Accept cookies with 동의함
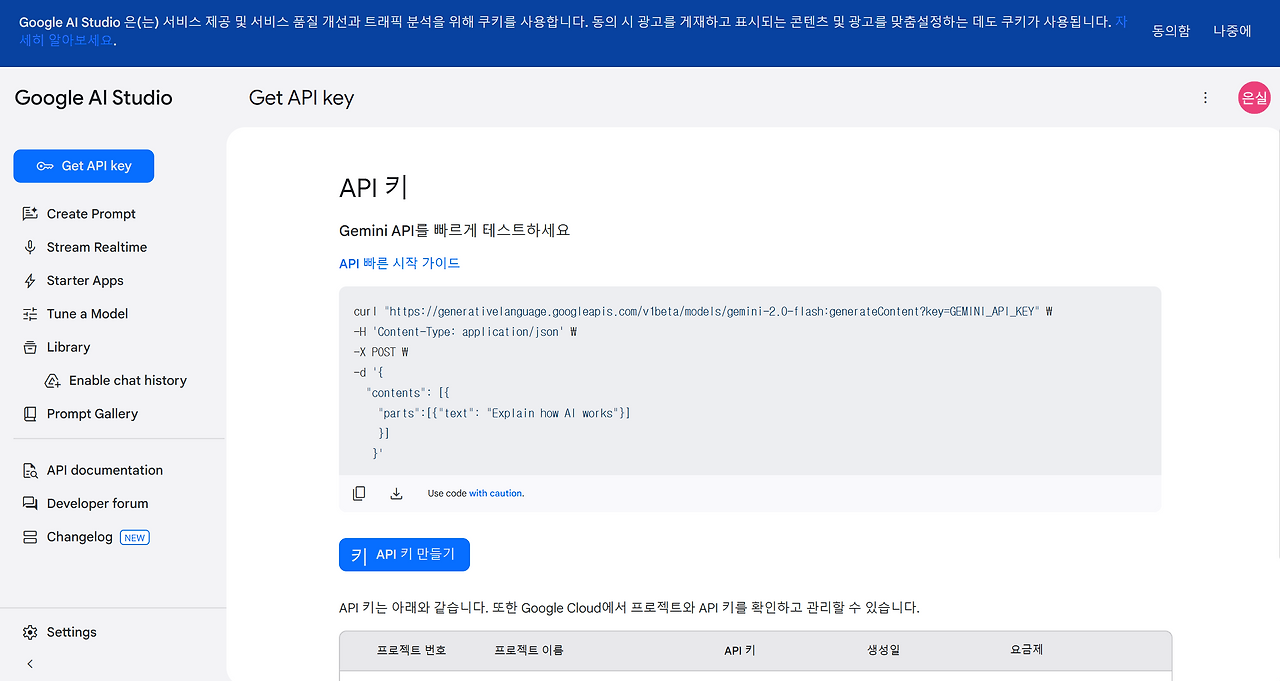 click(1171, 31)
